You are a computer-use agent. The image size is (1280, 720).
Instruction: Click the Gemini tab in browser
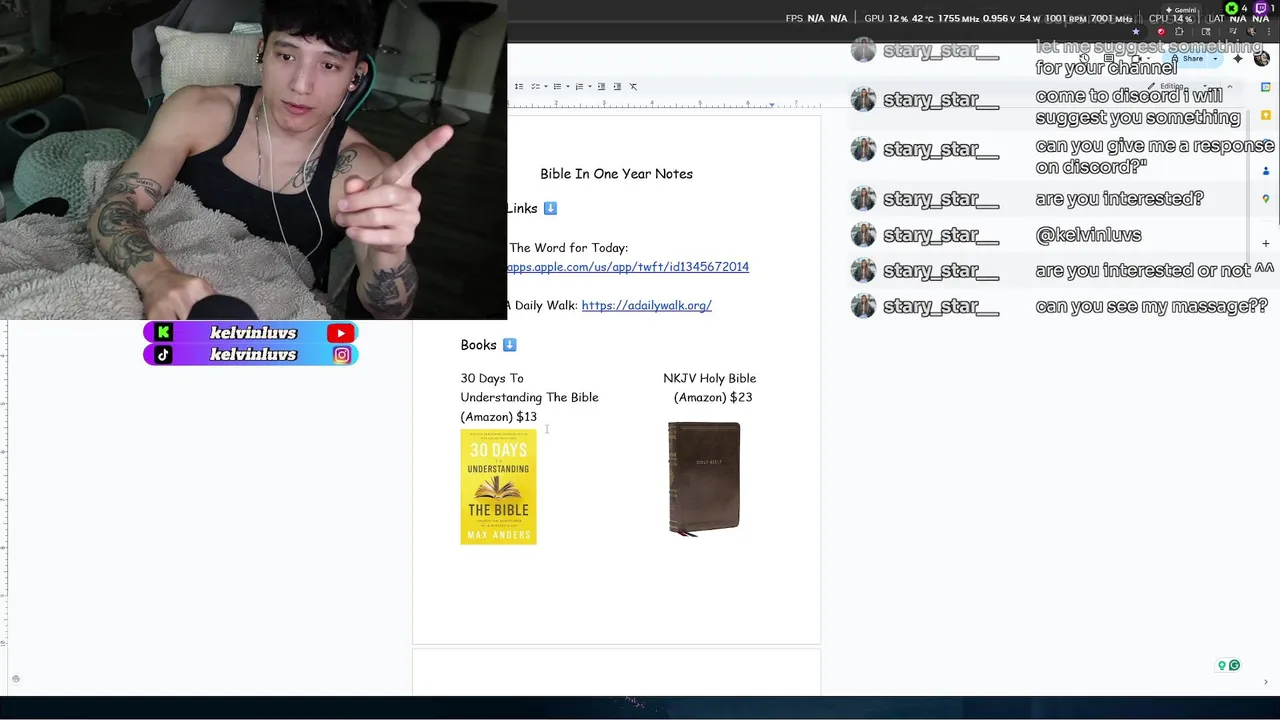[1181, 10]
